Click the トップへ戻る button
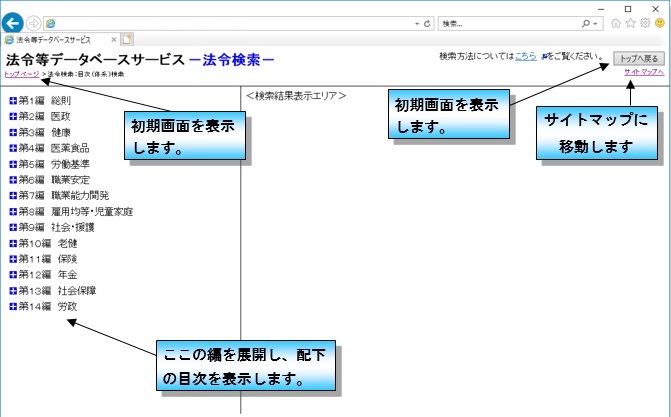This screenshot has height=417, width=671. 638,59
